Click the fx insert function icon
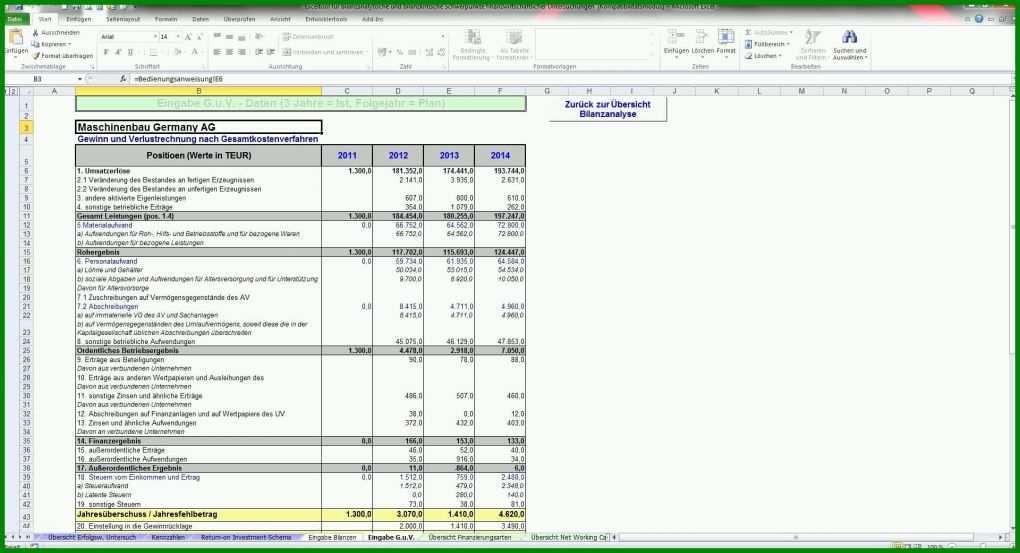The height and width of the screenshot is (553, 1020). tap(123, 79)
